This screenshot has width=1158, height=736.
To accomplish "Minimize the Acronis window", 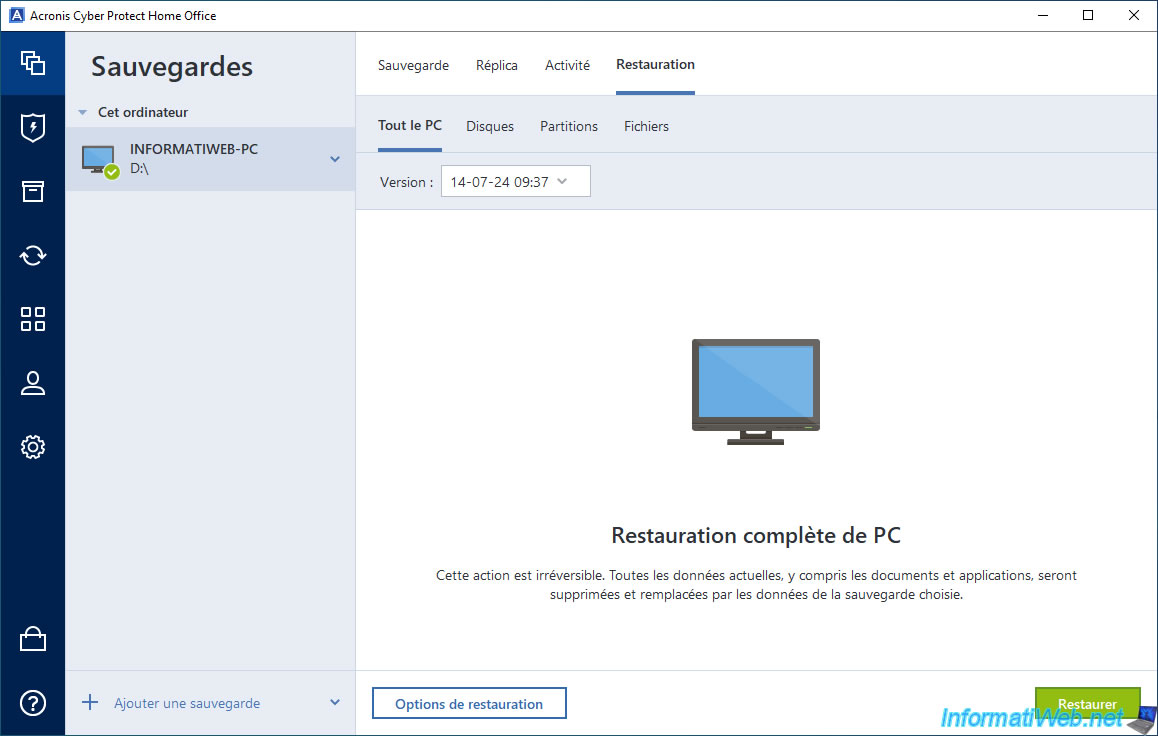I will coord(1043,16).
